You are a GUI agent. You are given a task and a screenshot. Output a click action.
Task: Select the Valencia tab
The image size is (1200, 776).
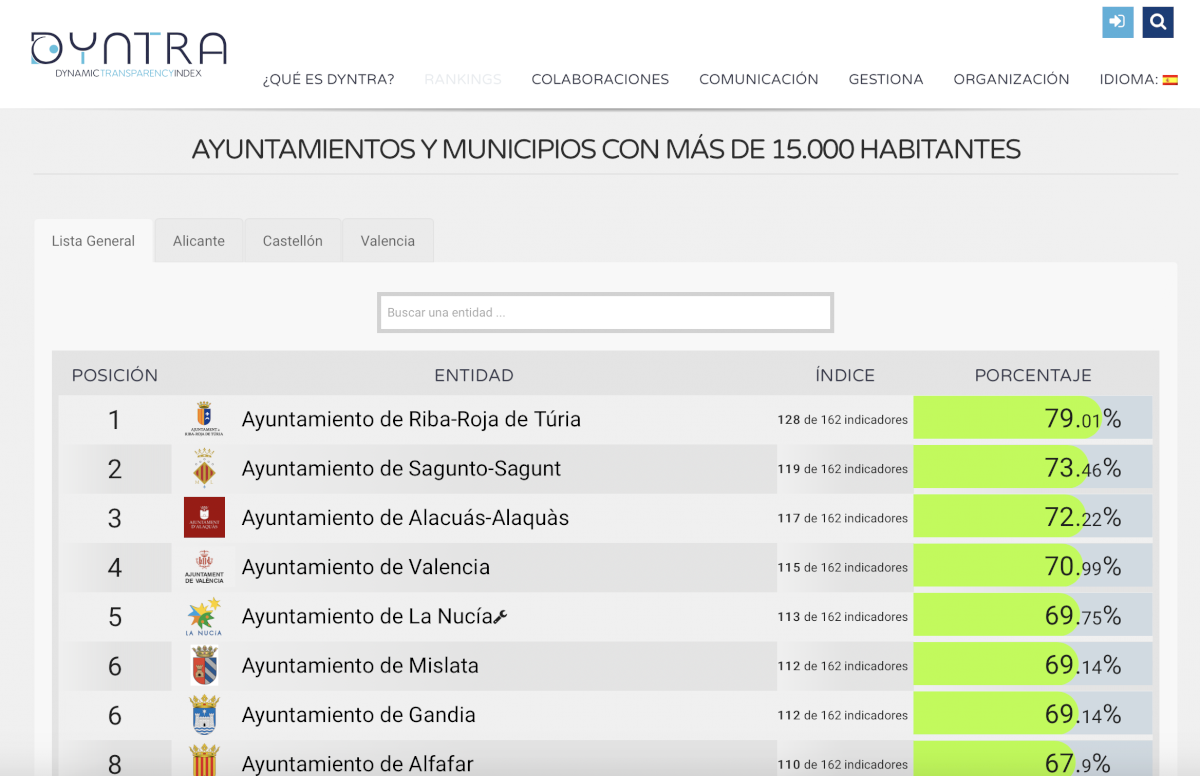[387, 241]
